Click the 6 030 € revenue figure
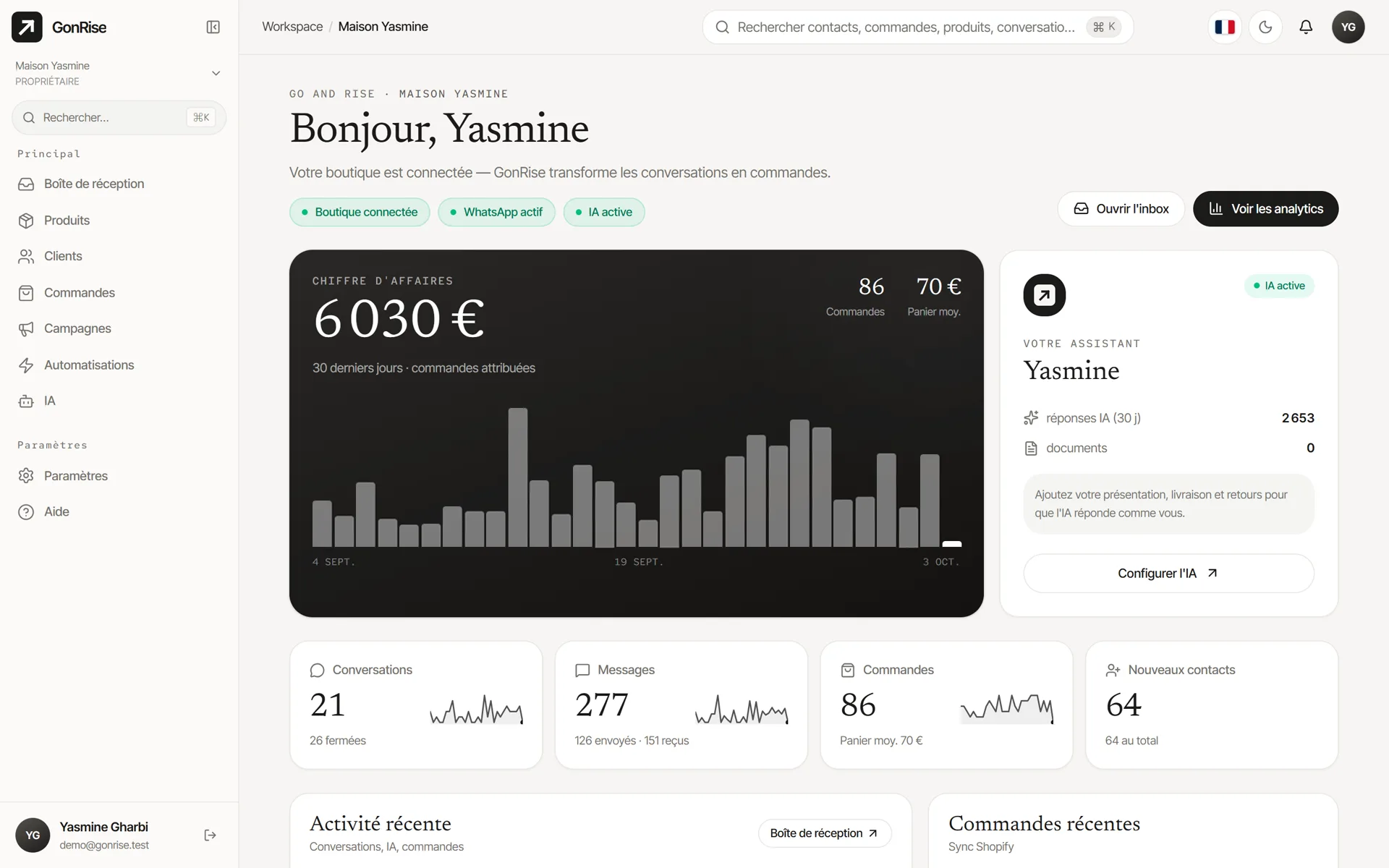The width and height of the screenshot is (1389, 868). point(399,319)
